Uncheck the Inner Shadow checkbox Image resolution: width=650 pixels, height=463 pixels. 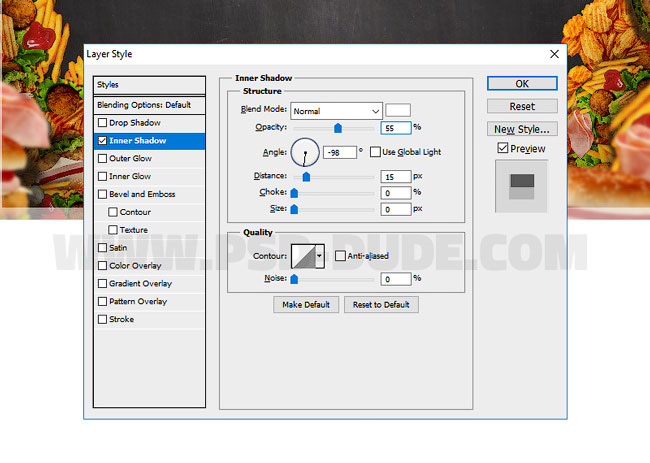[102, 141]
